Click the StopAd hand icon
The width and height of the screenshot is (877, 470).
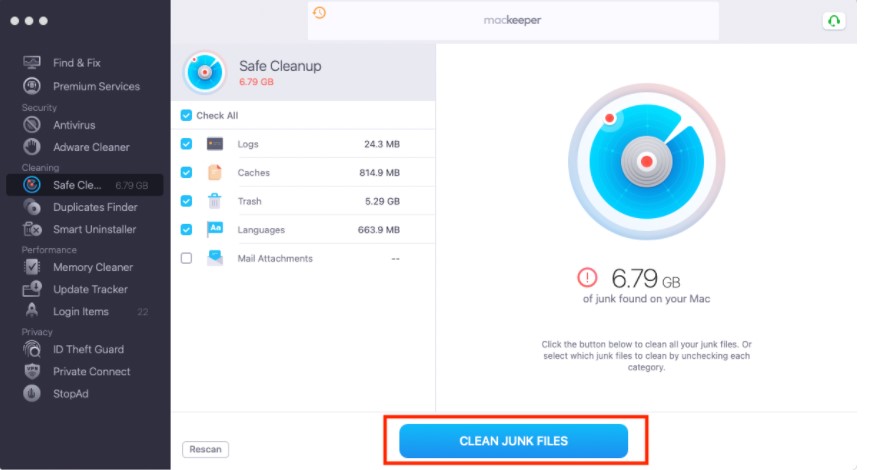32,393
